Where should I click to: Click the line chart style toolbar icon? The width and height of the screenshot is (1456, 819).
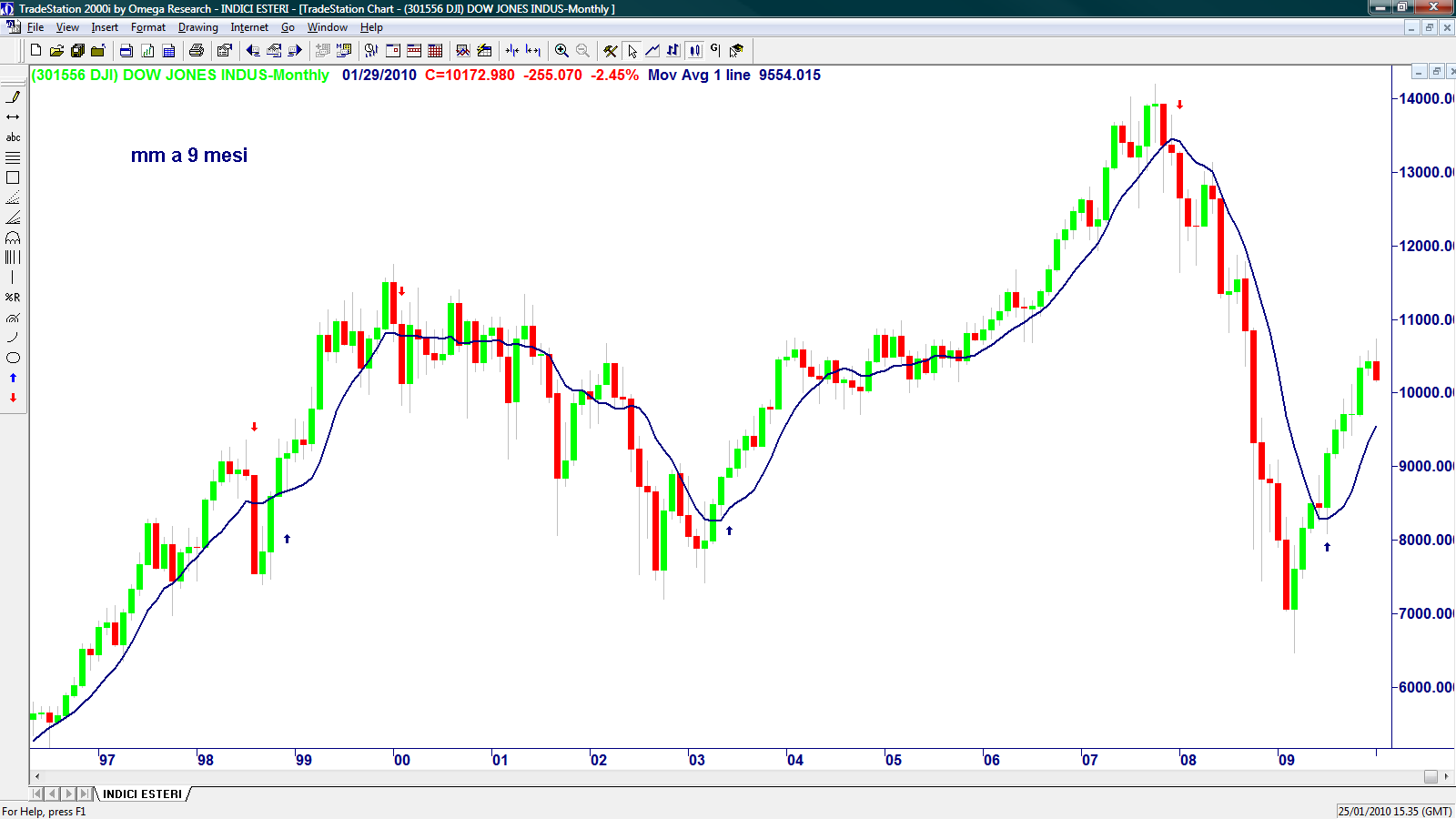click(652, 51)
